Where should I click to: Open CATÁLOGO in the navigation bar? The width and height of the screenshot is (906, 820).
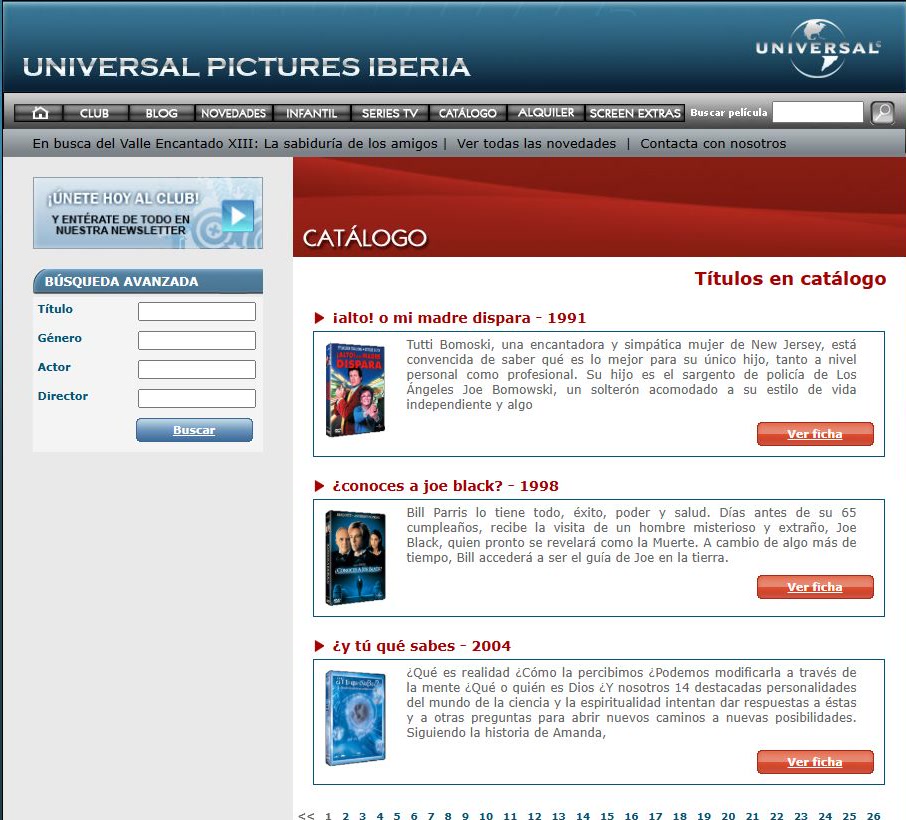point(467,113)
